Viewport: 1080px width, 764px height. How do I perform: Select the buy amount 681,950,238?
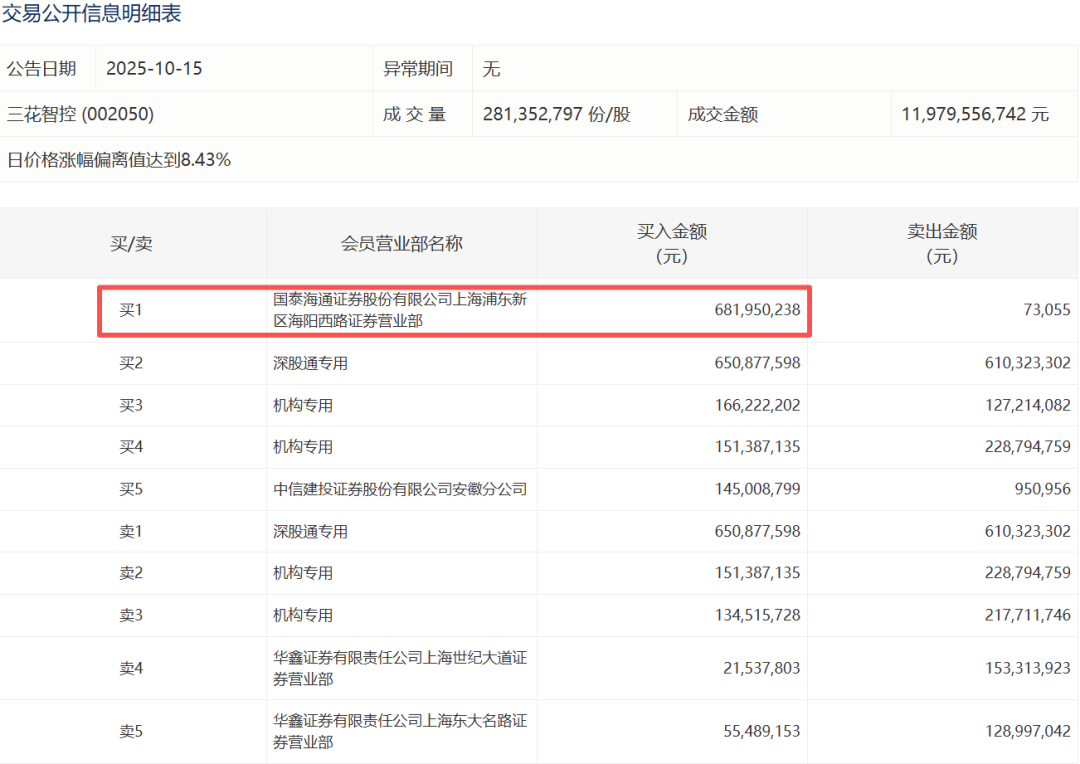[x=744, y=310]
